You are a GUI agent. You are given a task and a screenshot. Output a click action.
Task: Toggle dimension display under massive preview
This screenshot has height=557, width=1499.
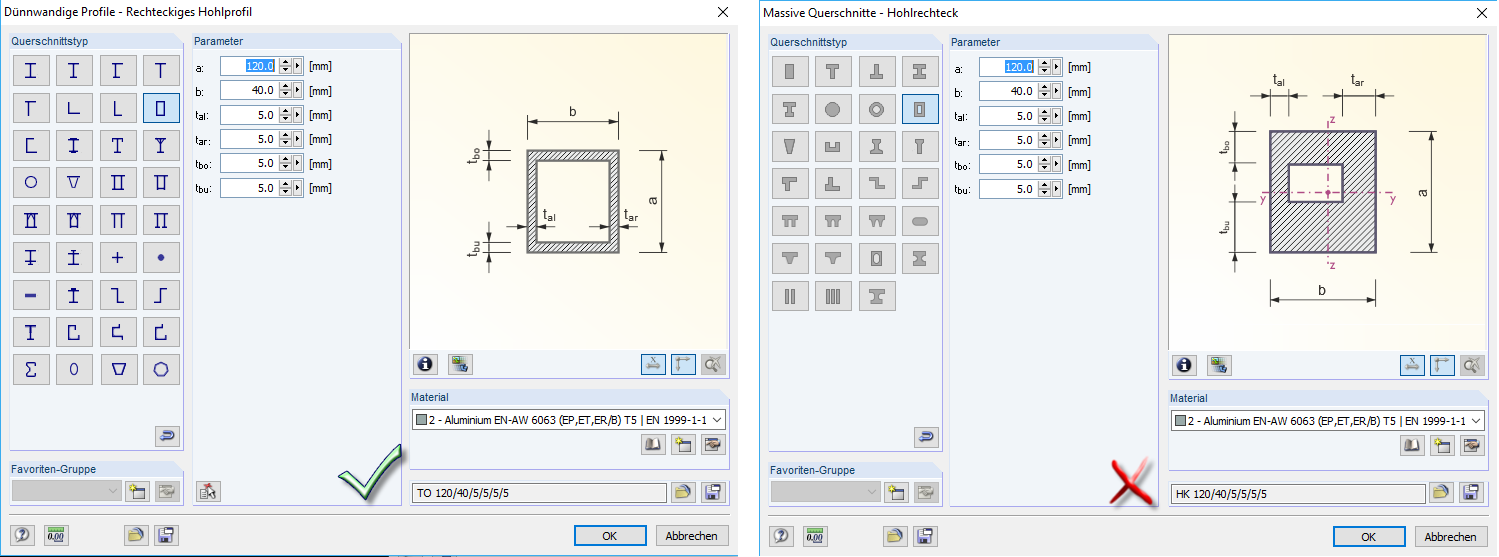1412,365
